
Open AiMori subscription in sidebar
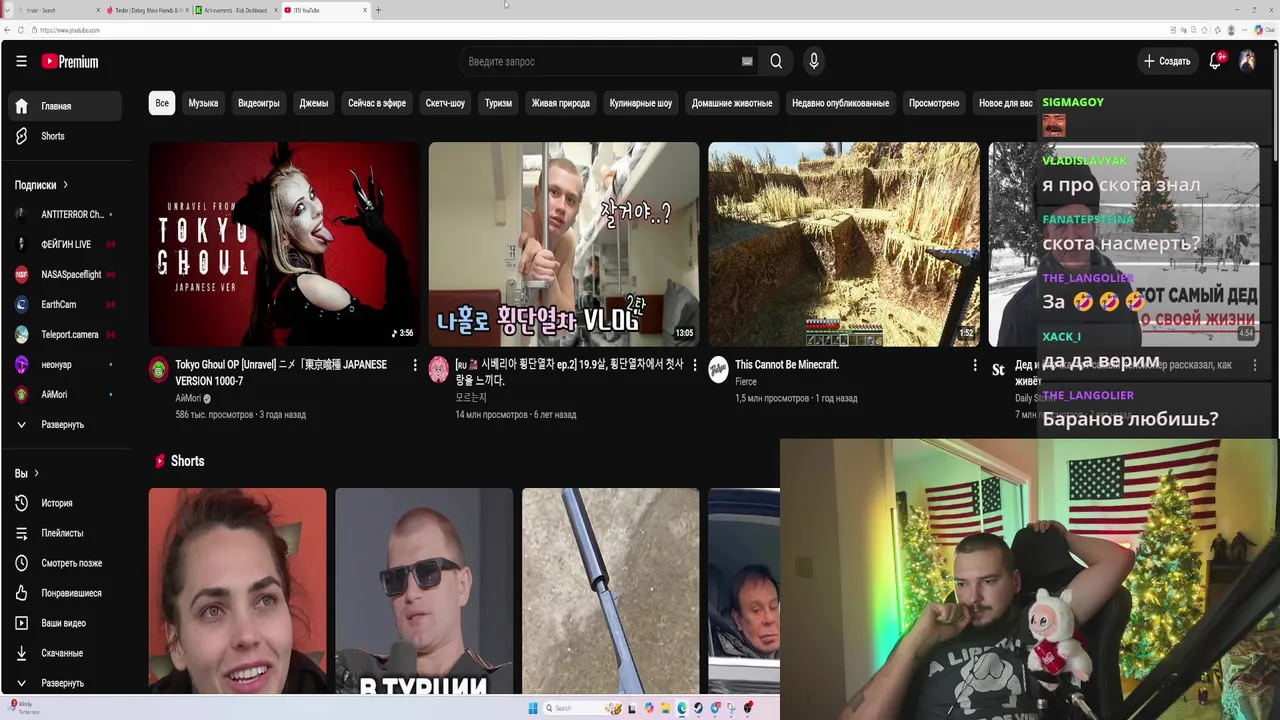[x=66, y=394]
